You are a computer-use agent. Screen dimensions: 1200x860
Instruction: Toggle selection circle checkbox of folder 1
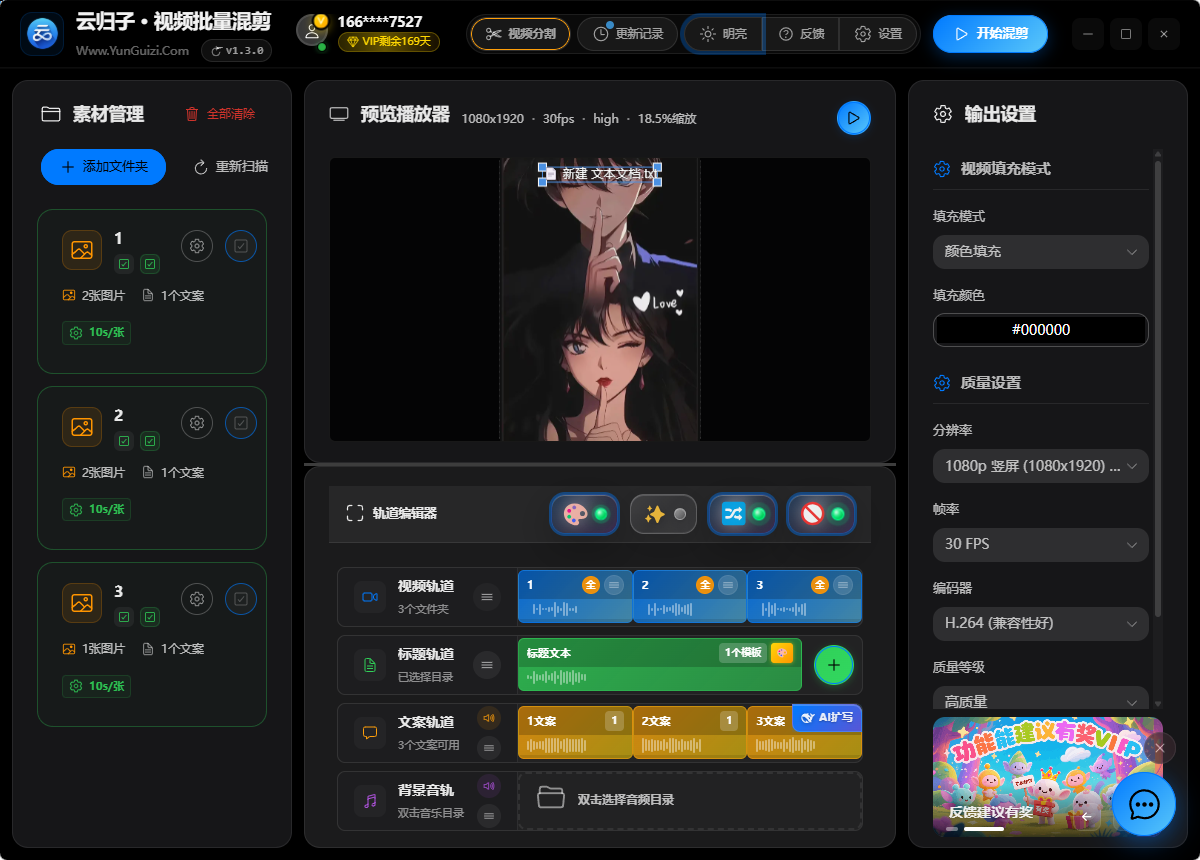click(241, 246)
